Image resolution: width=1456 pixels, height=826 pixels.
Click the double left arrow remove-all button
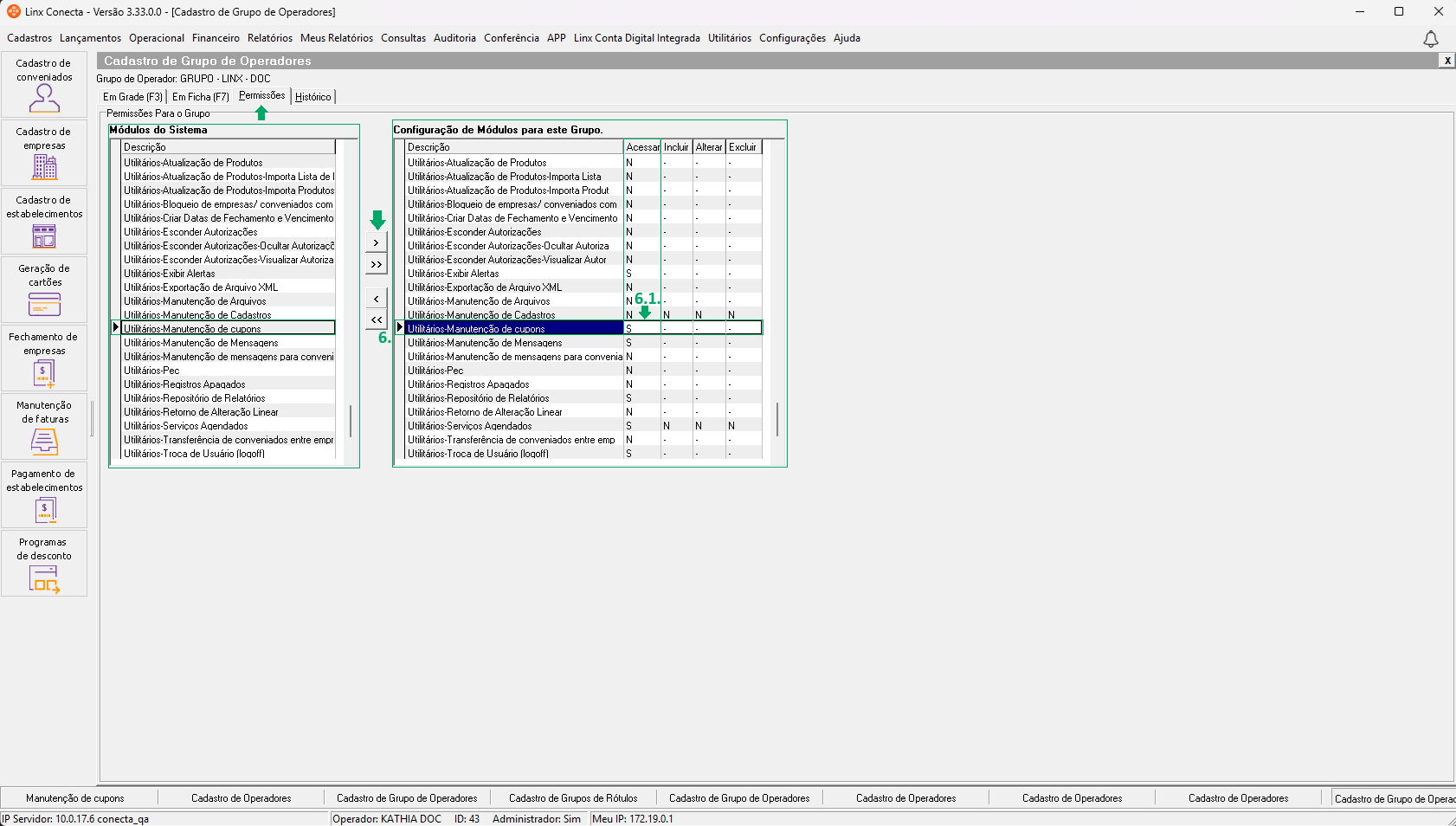pyautogui.click(x=376, y=319)
